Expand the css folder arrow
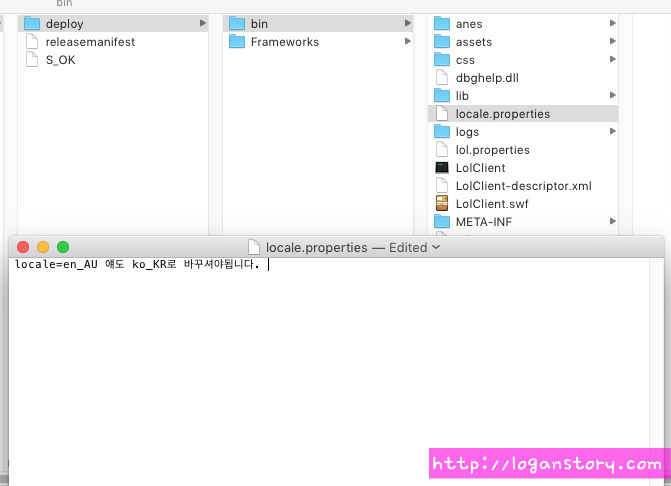This screenshot has width=671, height=486. coord(613,59)
